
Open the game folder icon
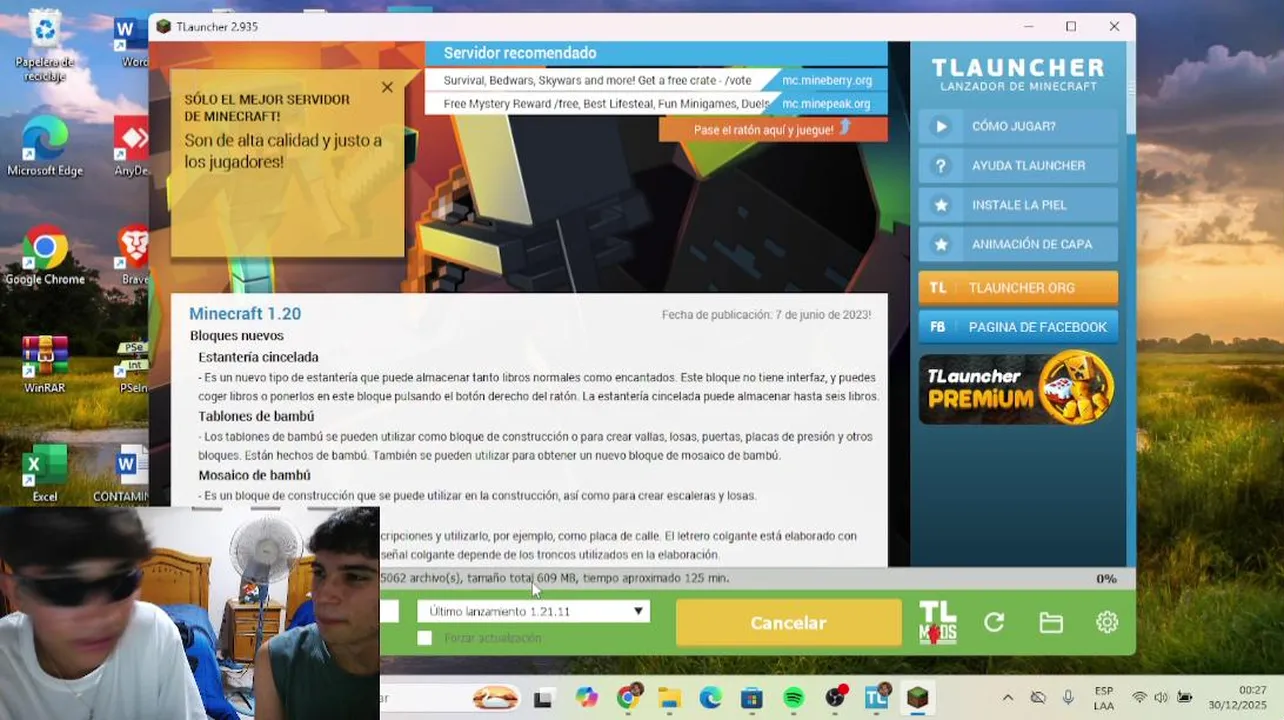coord(1051,622)
